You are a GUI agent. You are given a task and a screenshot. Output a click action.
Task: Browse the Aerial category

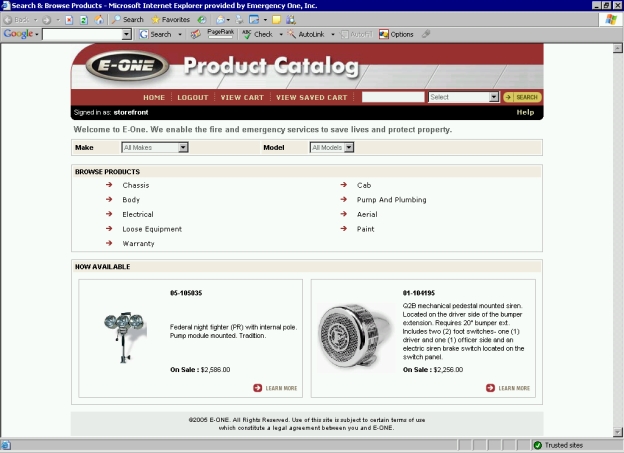(x=367, y=214)
